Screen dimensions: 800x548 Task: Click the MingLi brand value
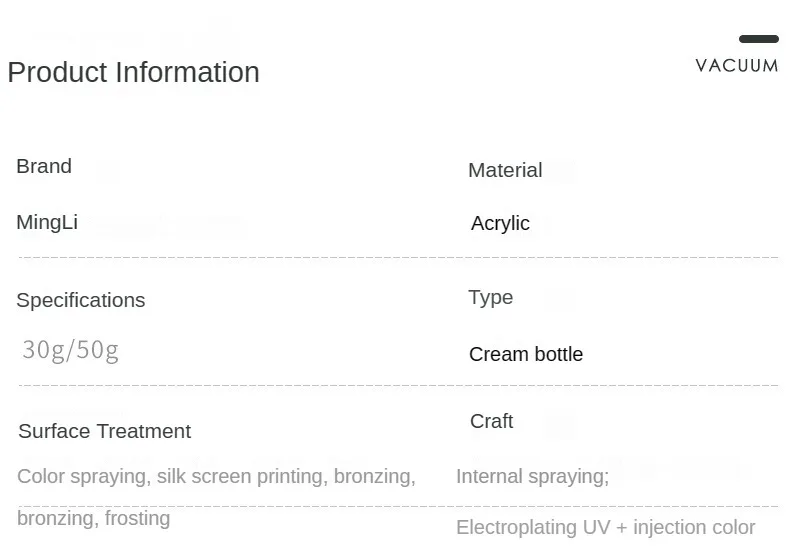pyautogui.click(x=47, y=222)
